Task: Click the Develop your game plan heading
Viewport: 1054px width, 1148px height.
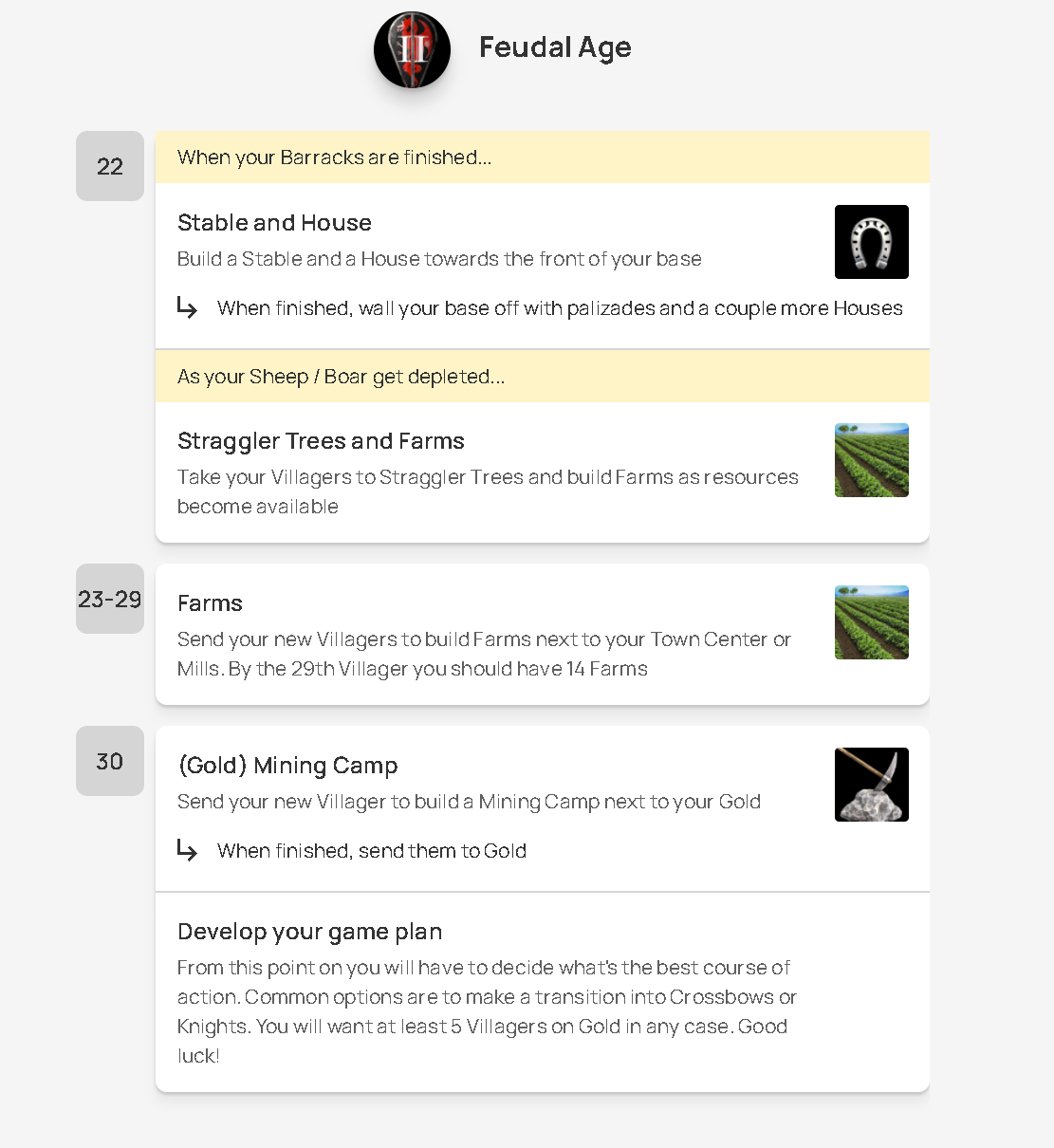Action: click(x=309, y=932)
